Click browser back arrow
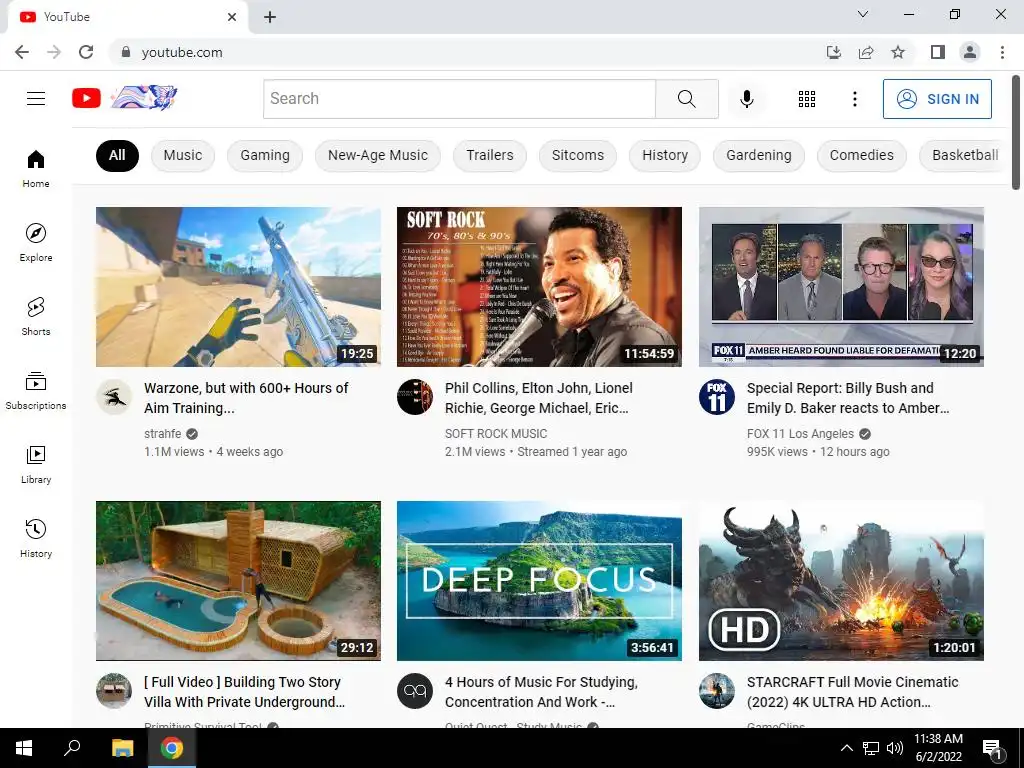The image size is (1024, 768). (22, 52)
